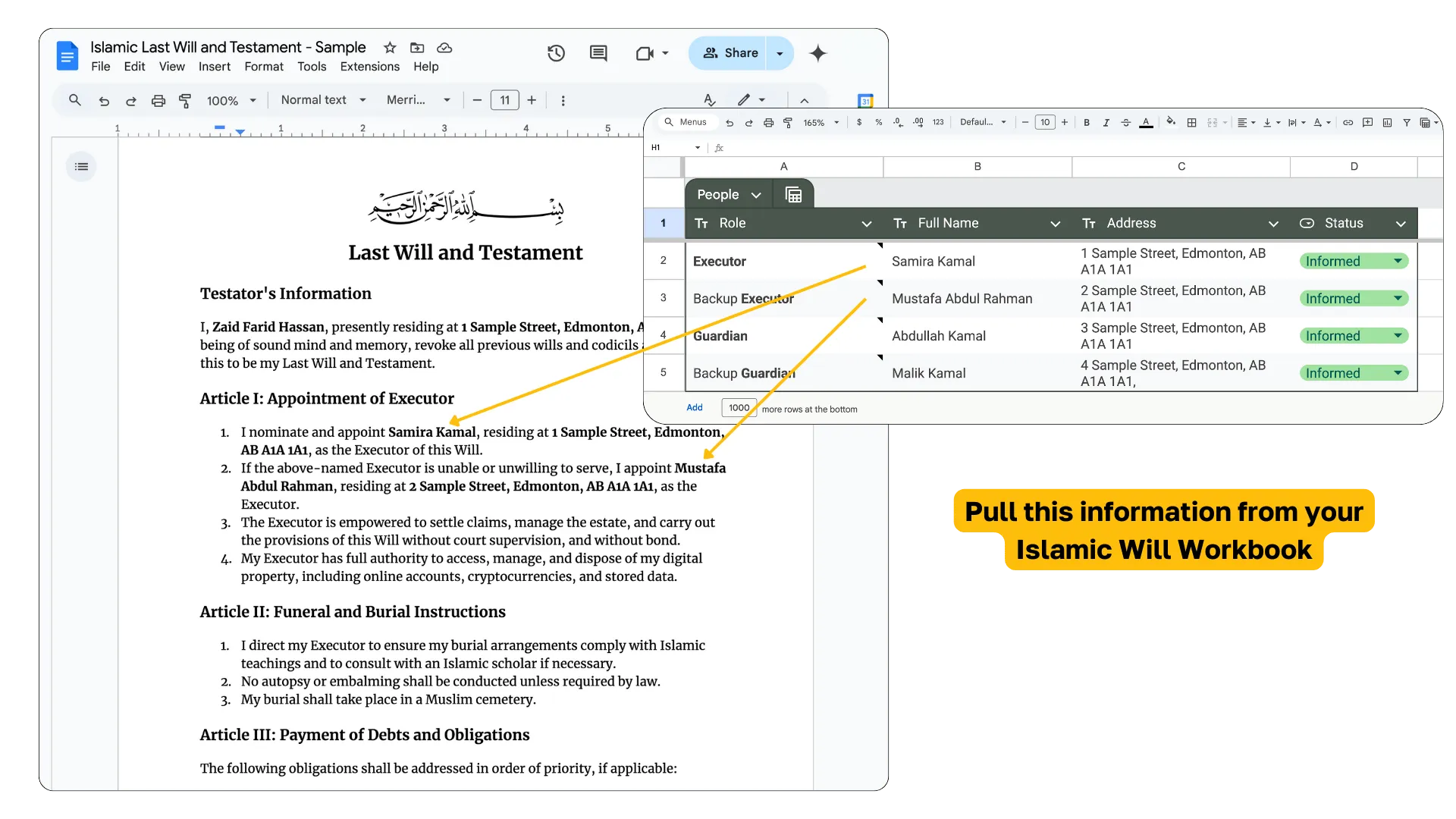Collapse the Docs toolbar with chevron
The height and width of the screenshot is (819, 1456).
pos(804,100)
